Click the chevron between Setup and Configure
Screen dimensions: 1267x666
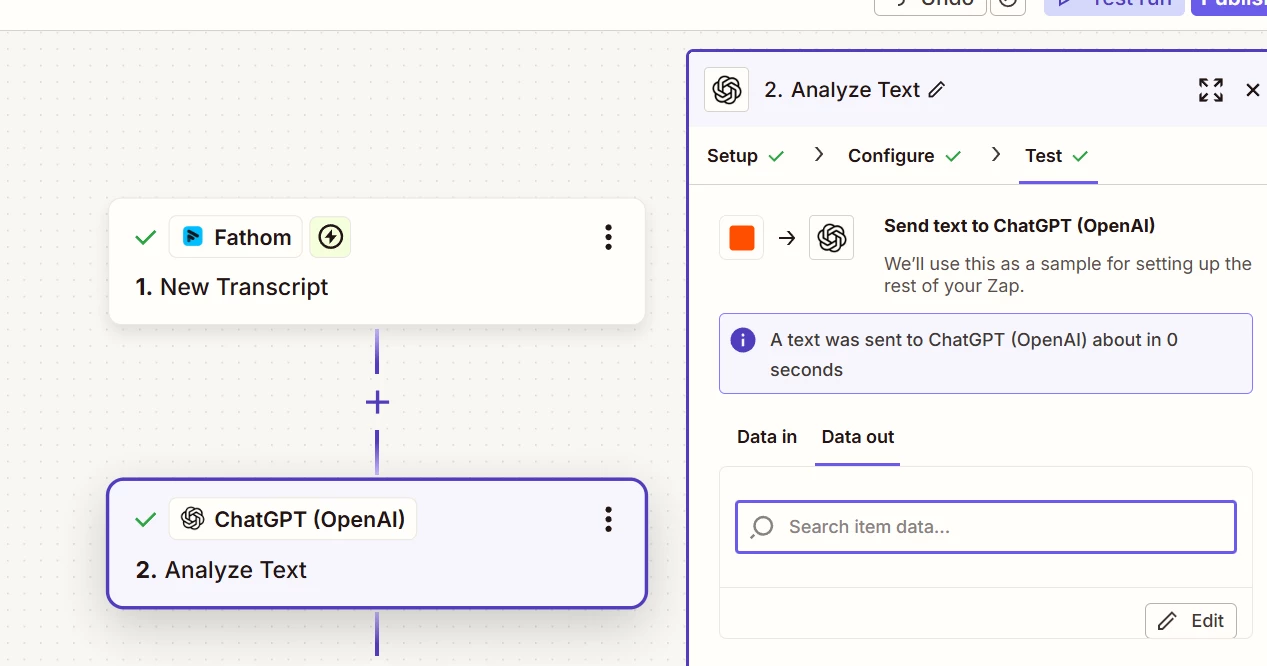point(819,155)
